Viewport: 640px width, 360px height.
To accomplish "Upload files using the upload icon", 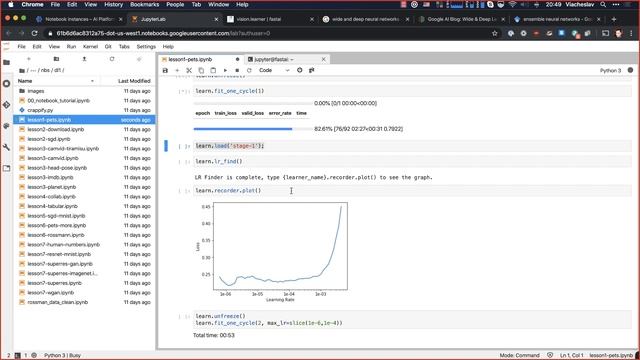I will [x=84, y=59].
